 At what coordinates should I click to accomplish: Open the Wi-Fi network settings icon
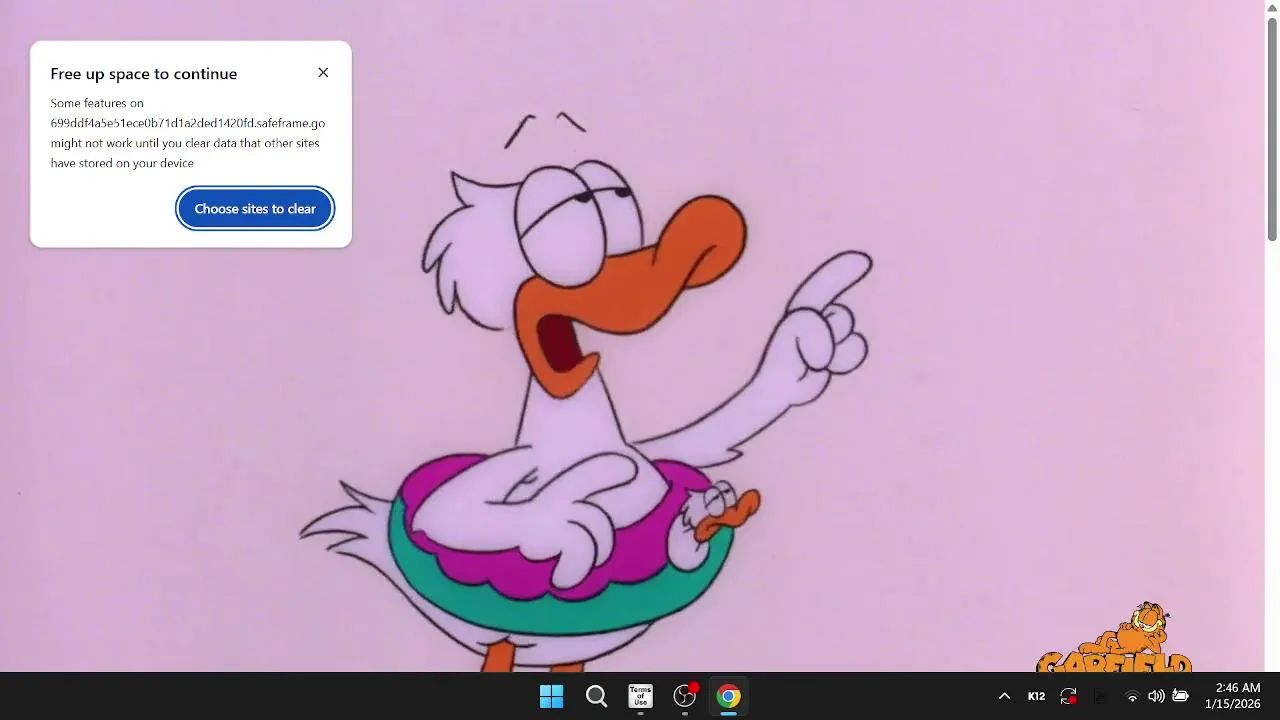(1132, 696)
